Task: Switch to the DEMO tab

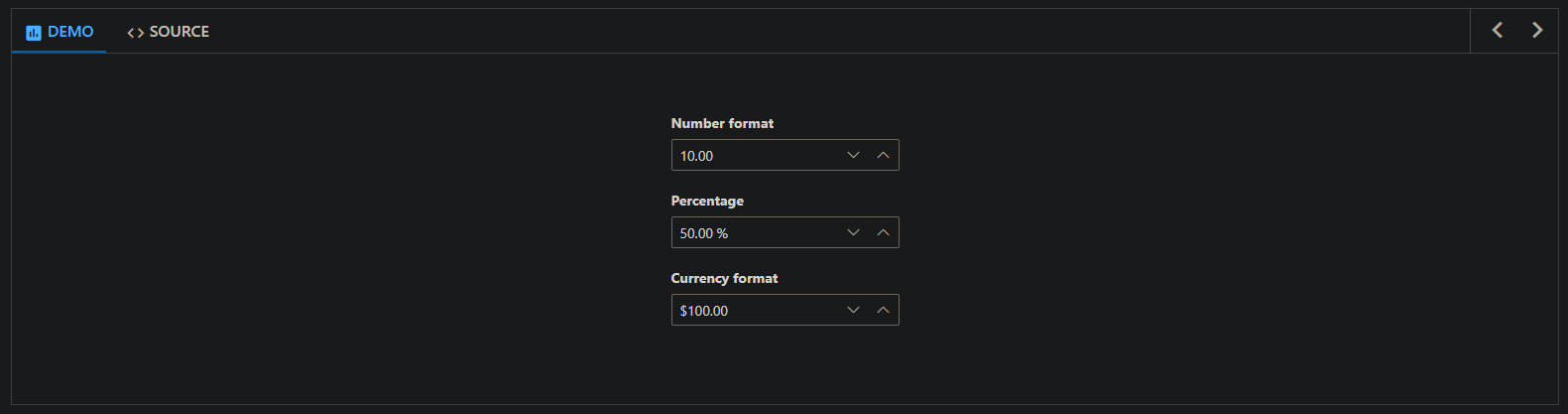Action: point(69,32)
